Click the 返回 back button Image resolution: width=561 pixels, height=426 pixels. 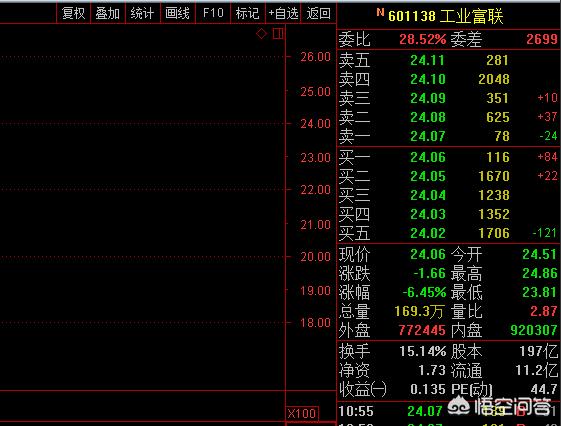pos(318,14)
